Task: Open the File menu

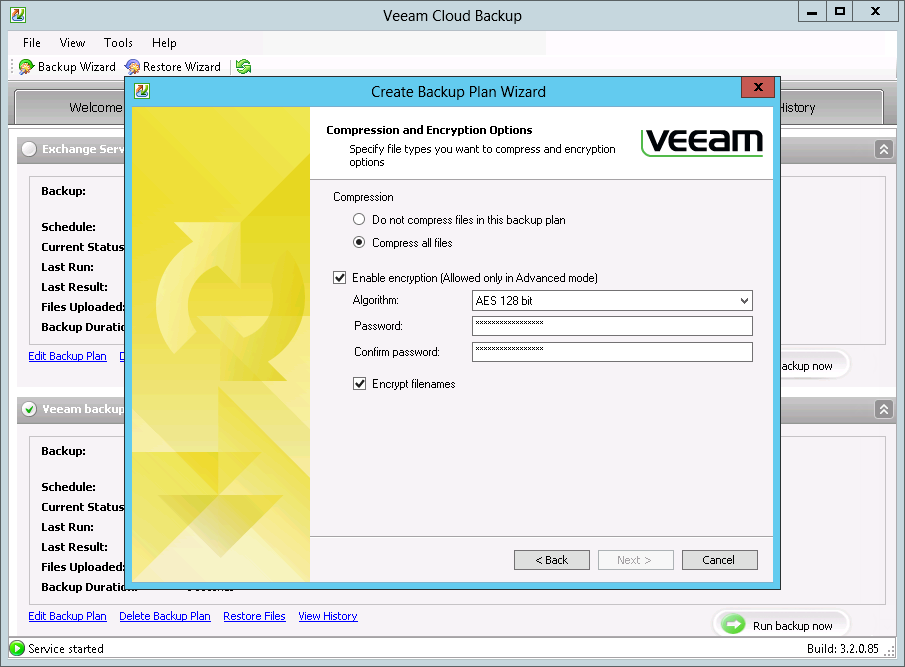Action: coord(32,43)
